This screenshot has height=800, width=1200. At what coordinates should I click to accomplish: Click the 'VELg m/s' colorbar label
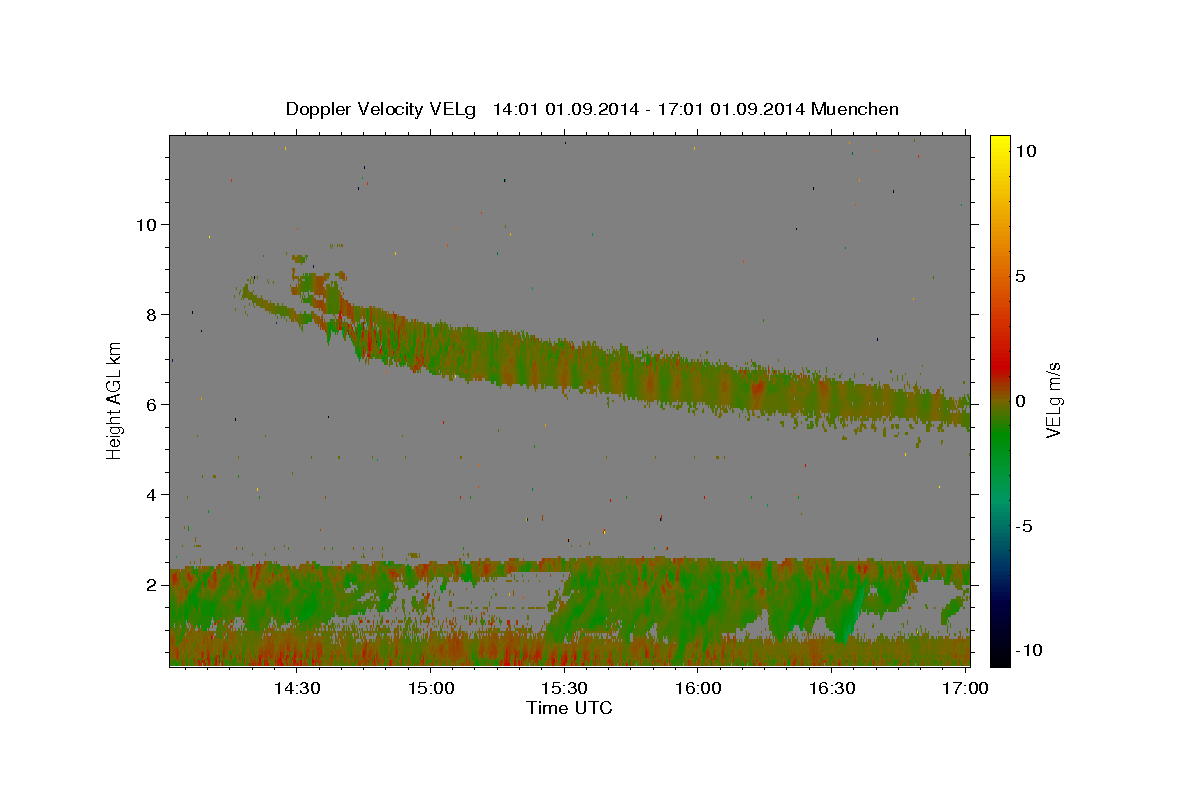pos(1053,400)
